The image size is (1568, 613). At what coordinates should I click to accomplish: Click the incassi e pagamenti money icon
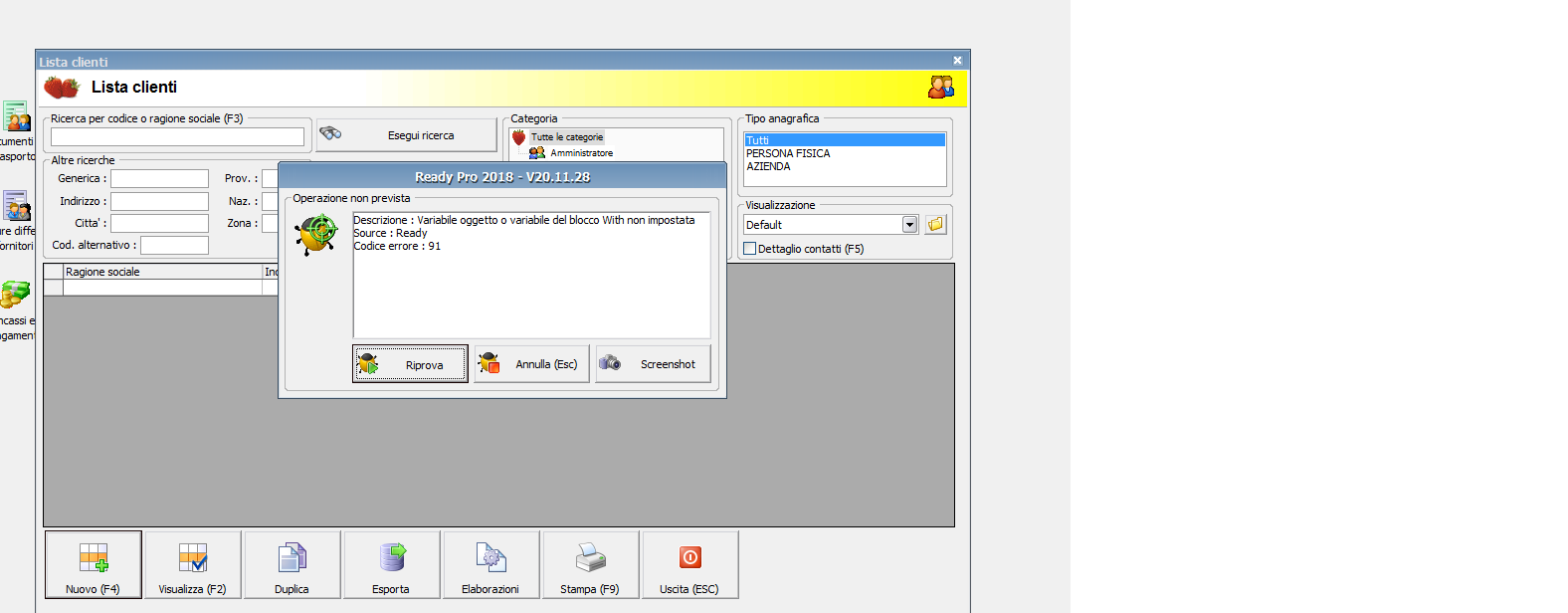coord(15,295)
